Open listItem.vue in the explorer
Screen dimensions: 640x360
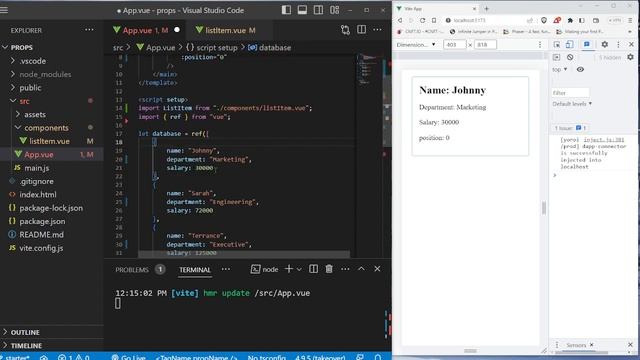coord(52,141)
